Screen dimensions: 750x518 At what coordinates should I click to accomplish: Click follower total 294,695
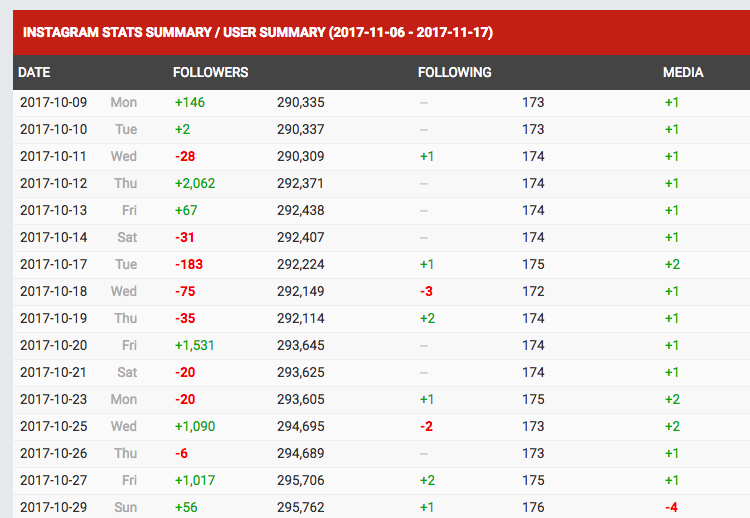pos(300,427)
